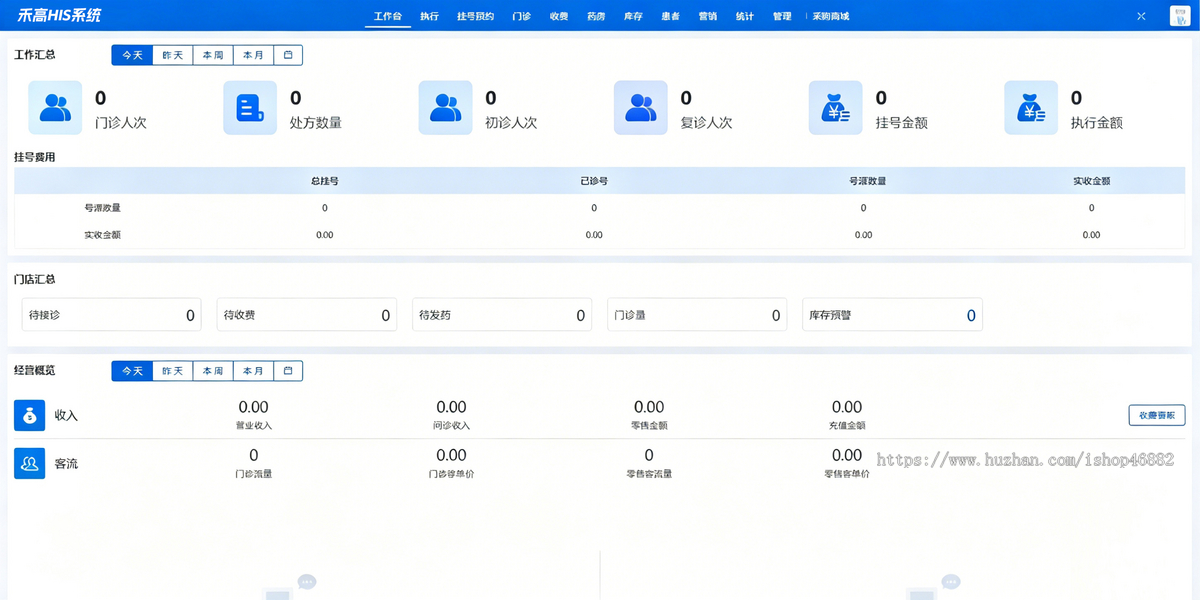Open the 营销 menu
Viewport: 1200px width, 600px height.
708,16
